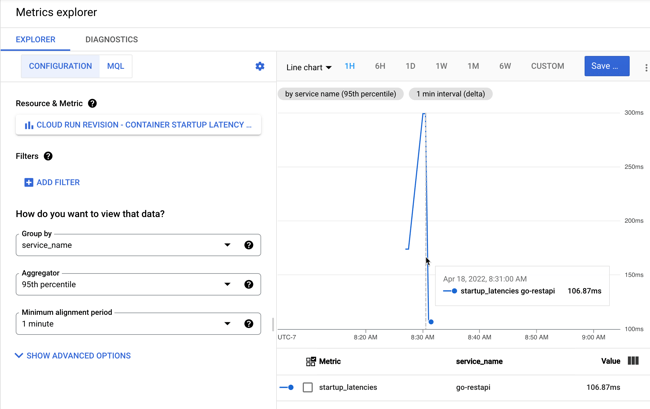Viewport: 650px width, 409px height.
Task: Click the startup_latencies blue line color swatch
Action: click(287, 387)
